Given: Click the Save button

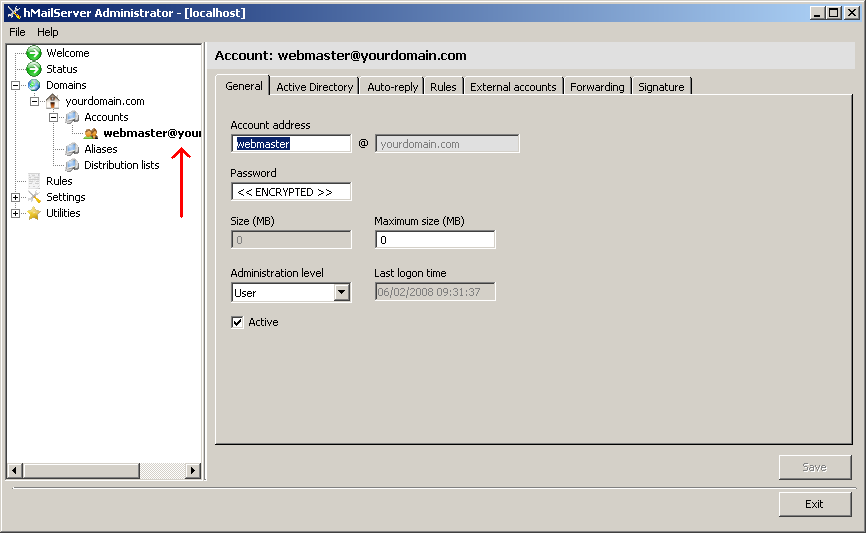Looking at the screenshot, I should tap(815, 467).
